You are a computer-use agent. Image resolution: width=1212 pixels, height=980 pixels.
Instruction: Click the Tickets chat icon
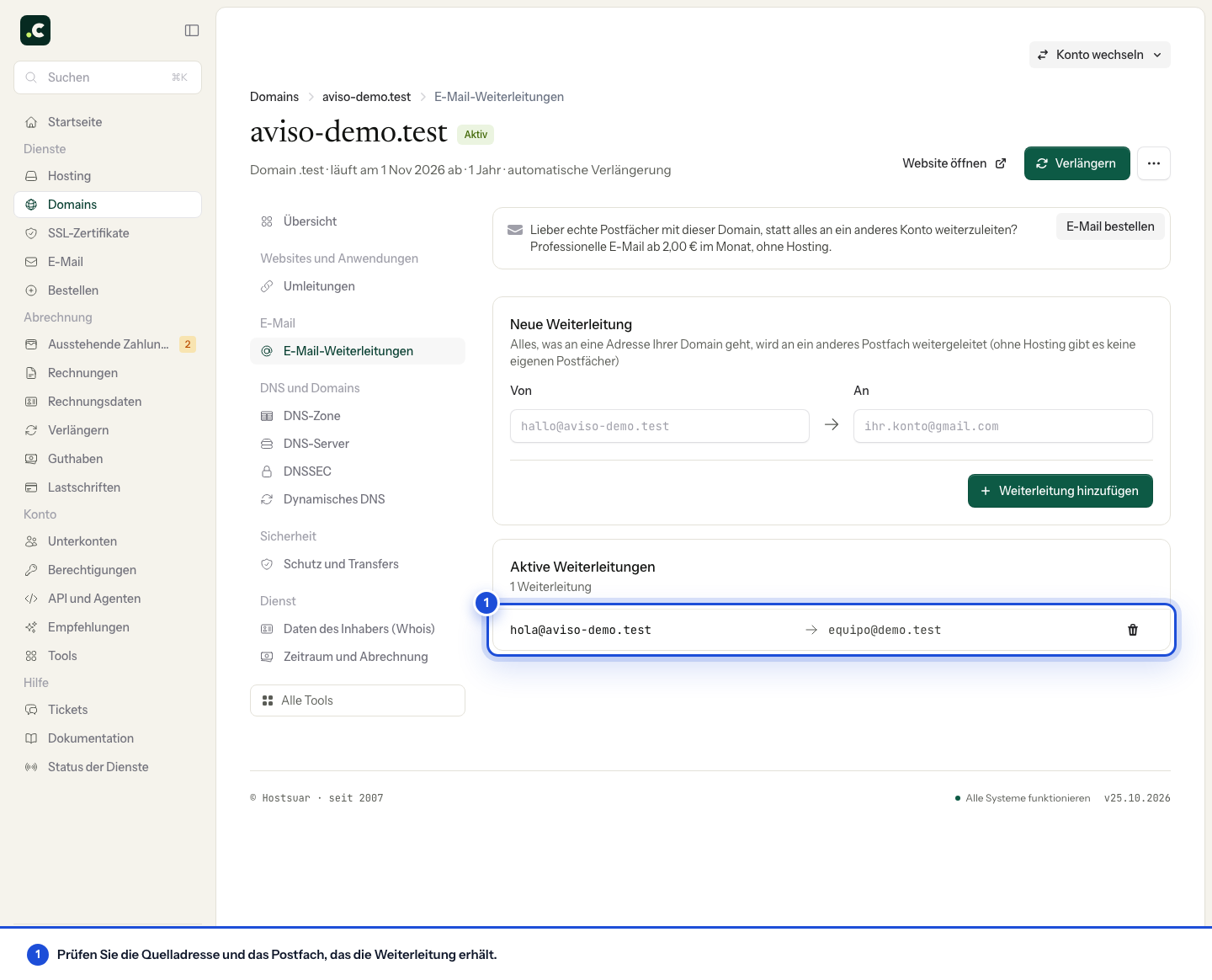coord(31,710)
